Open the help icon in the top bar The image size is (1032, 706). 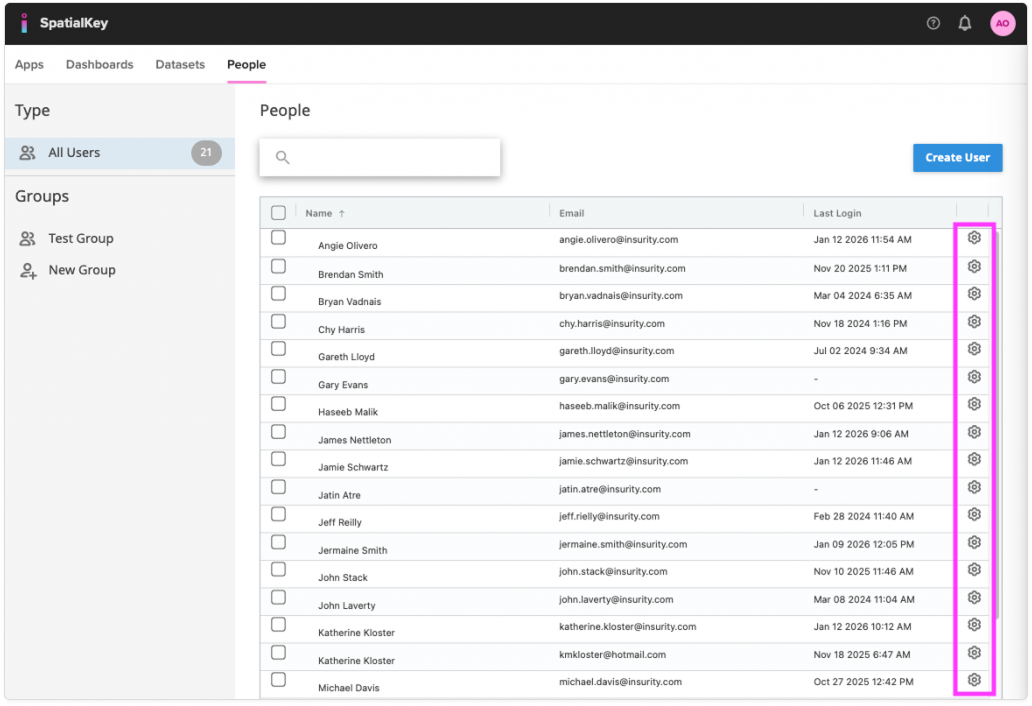[x=933, y=23]
